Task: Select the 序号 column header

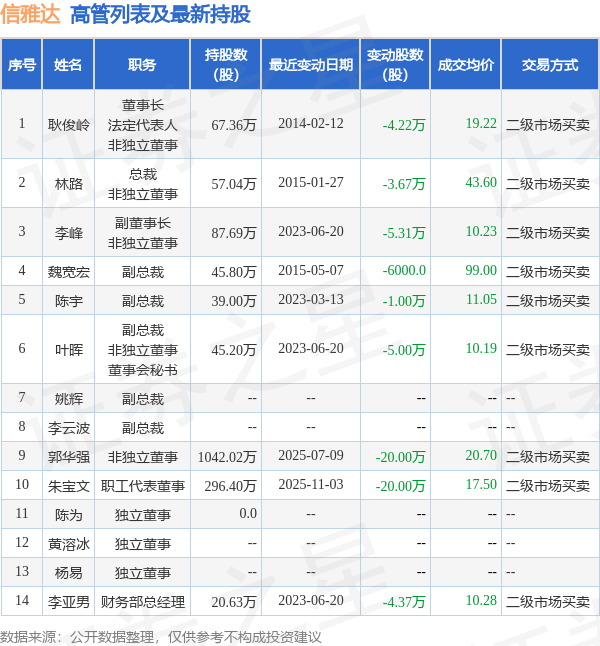Action: click(x=21, y=65)
